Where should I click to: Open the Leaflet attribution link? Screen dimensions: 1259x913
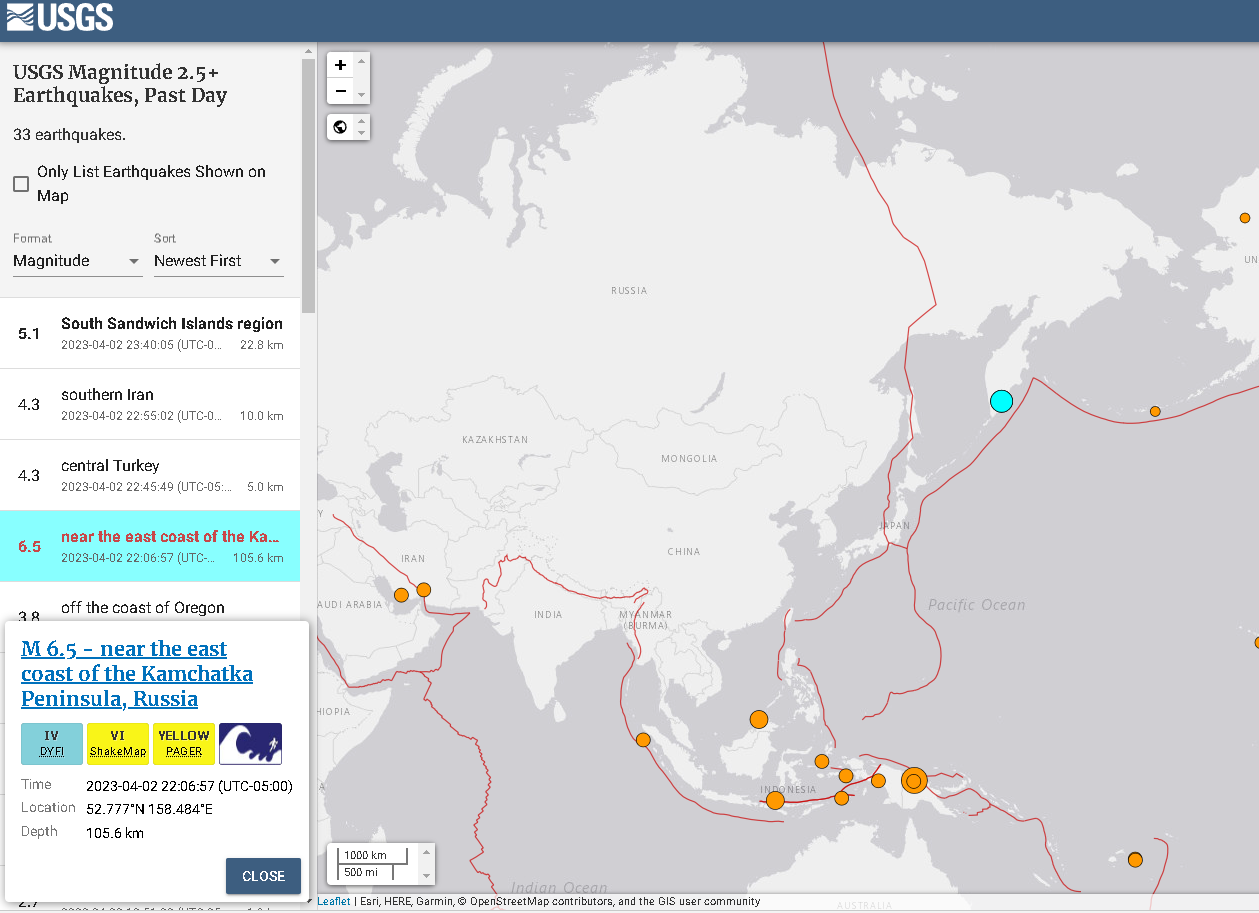pyautogui.click(x=334, y=902)
